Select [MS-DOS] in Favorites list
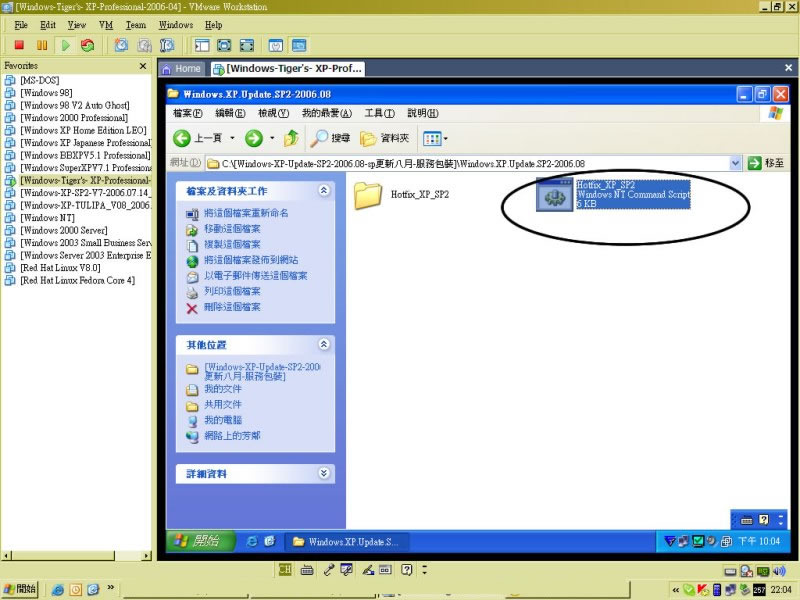 tap(40, 81)
